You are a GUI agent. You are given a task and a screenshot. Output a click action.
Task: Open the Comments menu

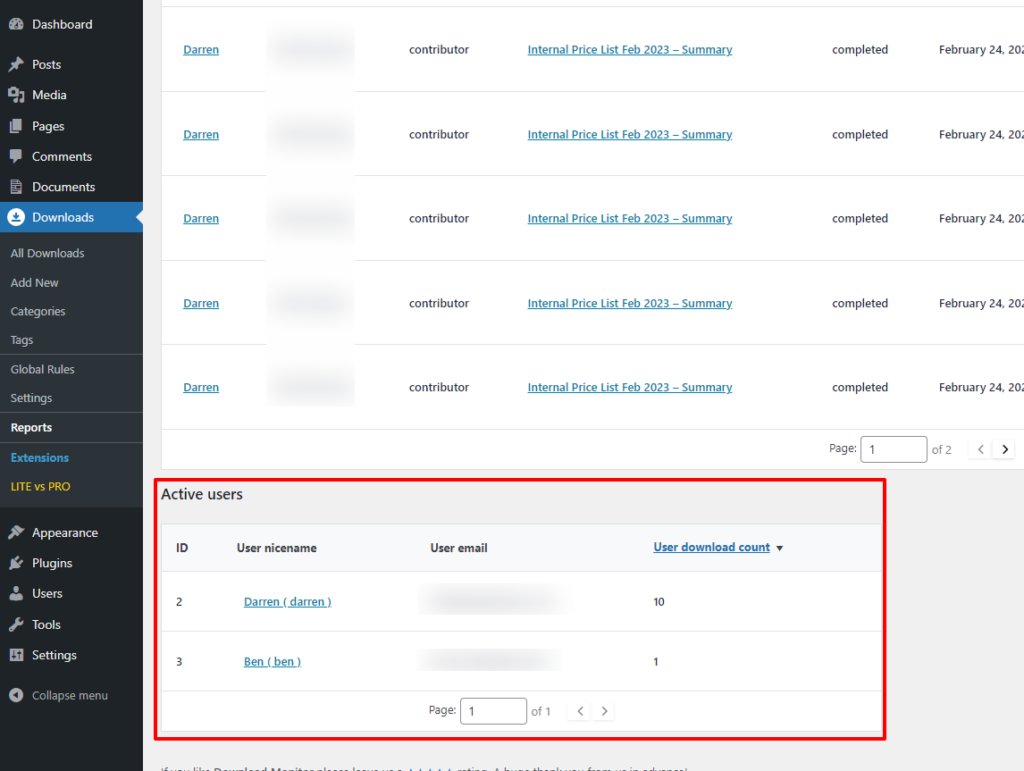pos(61,156)
